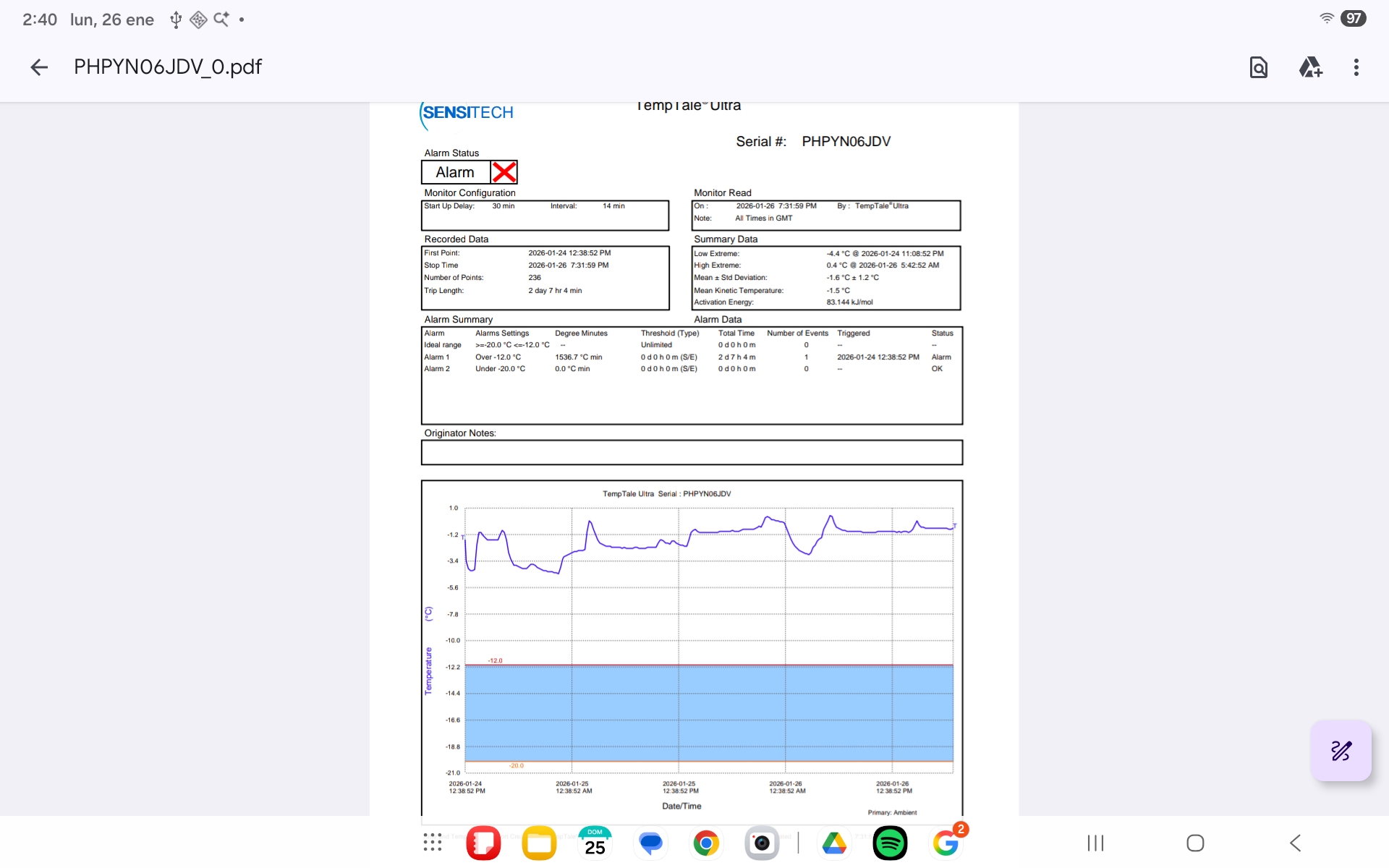This screenshot has width=1389, height=868.
Task: Open the Calendar app showing 25
Action: (595, 843)
